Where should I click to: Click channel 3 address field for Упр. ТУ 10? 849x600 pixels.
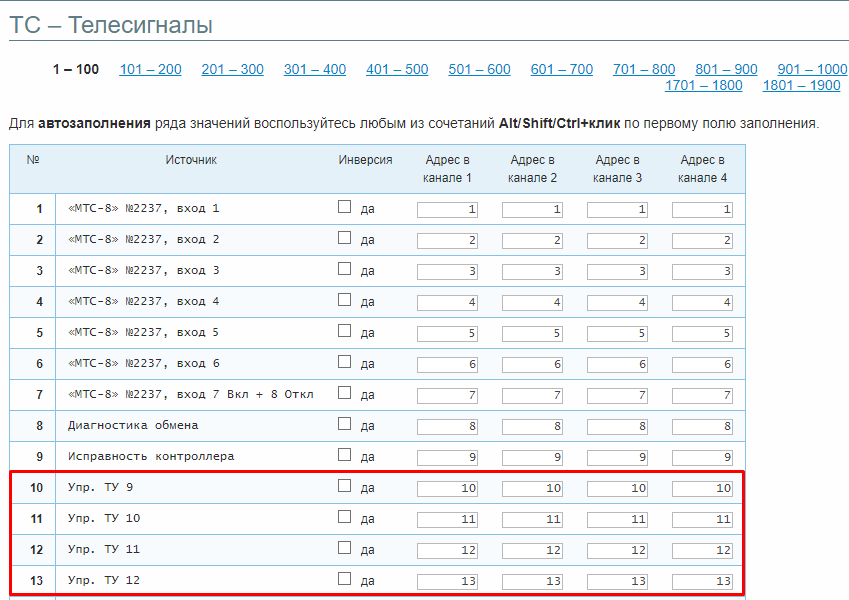click(617, 519)
